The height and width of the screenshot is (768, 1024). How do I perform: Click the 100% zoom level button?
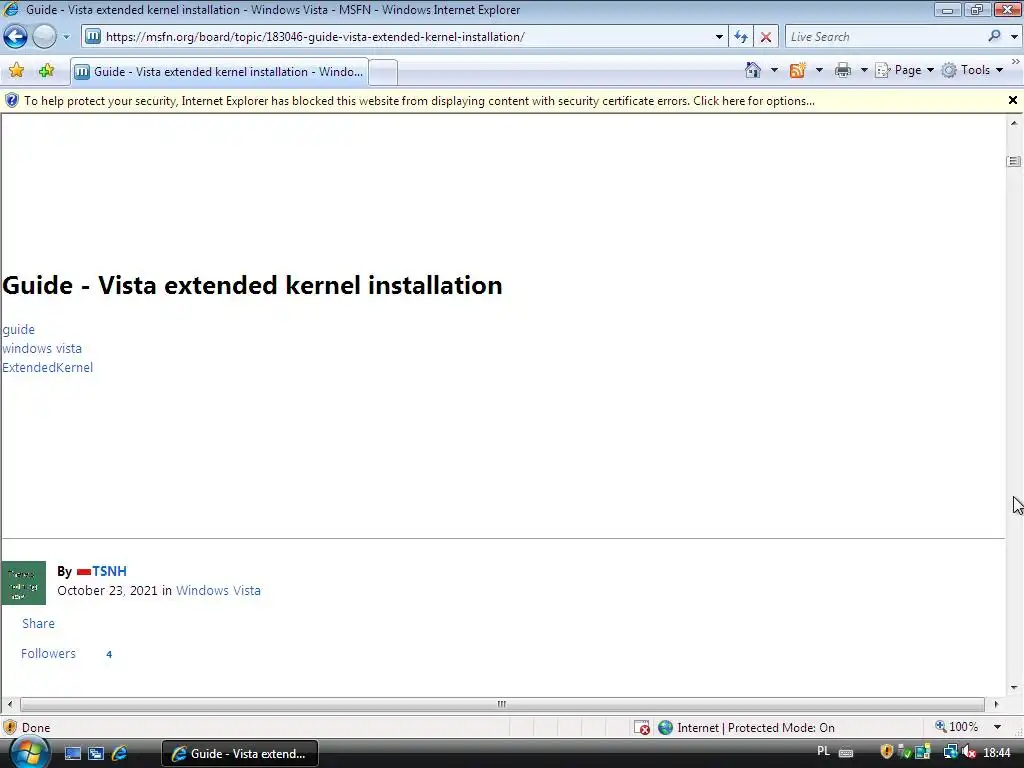pyautogui.click(x=957, y=727)
